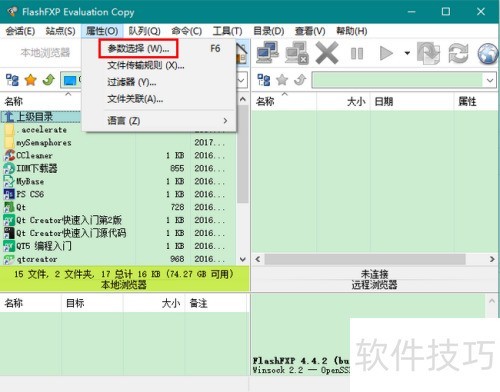Open the 队列(Q) menu
This screenshot has width=500, height=392.
tap(144, 31)
